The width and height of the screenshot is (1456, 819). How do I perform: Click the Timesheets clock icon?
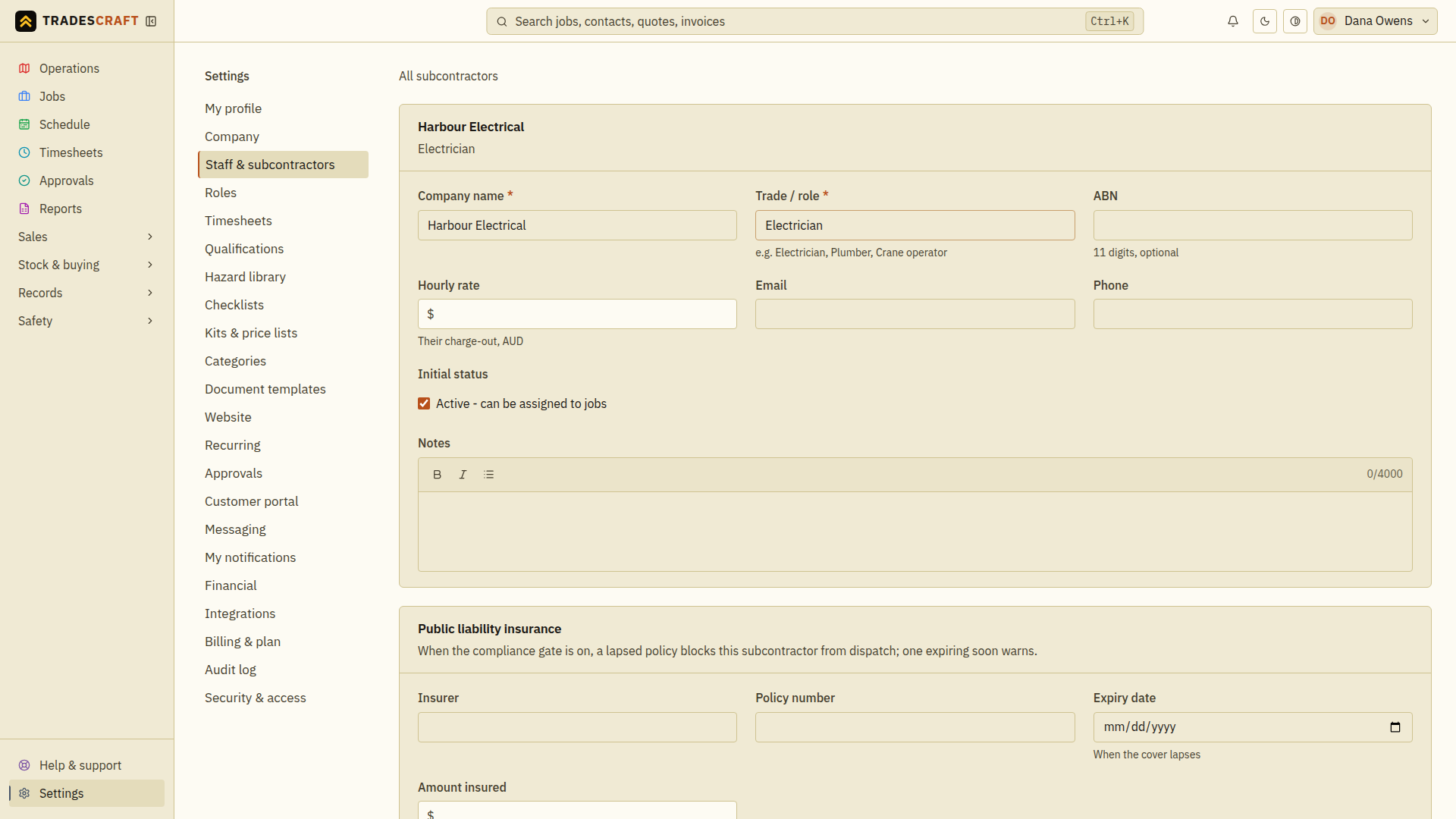[24, 152]
